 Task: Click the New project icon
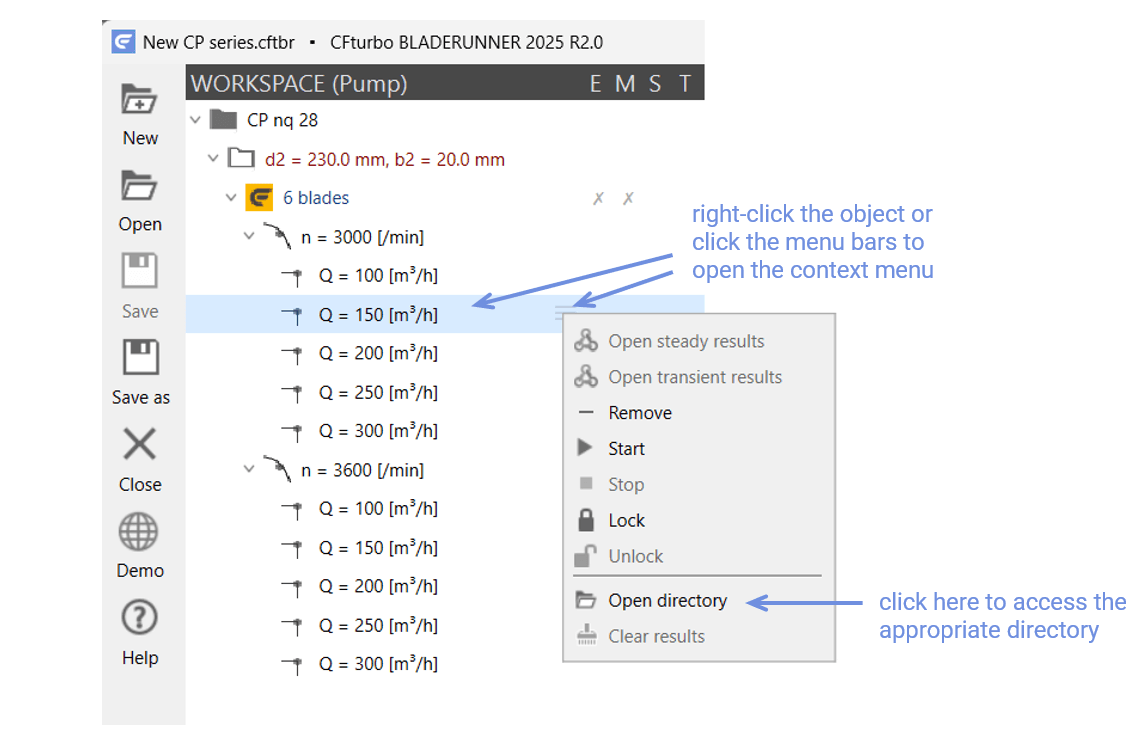tap(139, 100)
